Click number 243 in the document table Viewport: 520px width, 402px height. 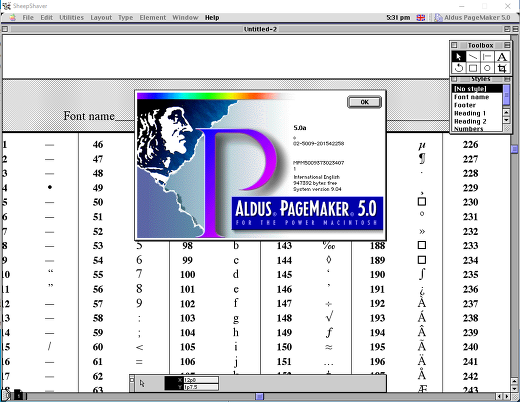click(x=470, y=389)
